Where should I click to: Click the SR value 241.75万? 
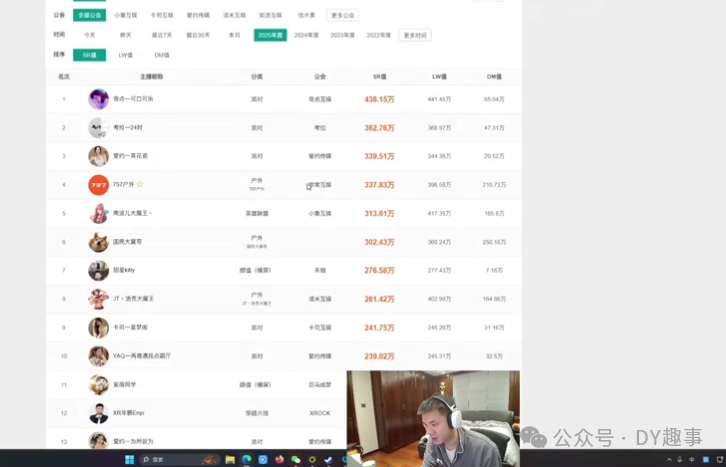[x=379, y=328]
